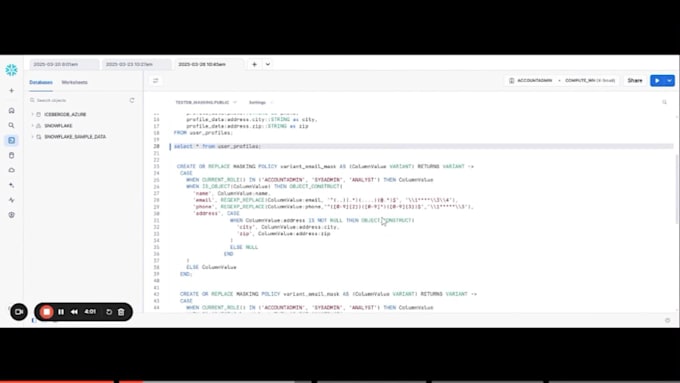
Task: Select the 2025-03-28 10:40am worksheet tab
Action: coord(209,64)
